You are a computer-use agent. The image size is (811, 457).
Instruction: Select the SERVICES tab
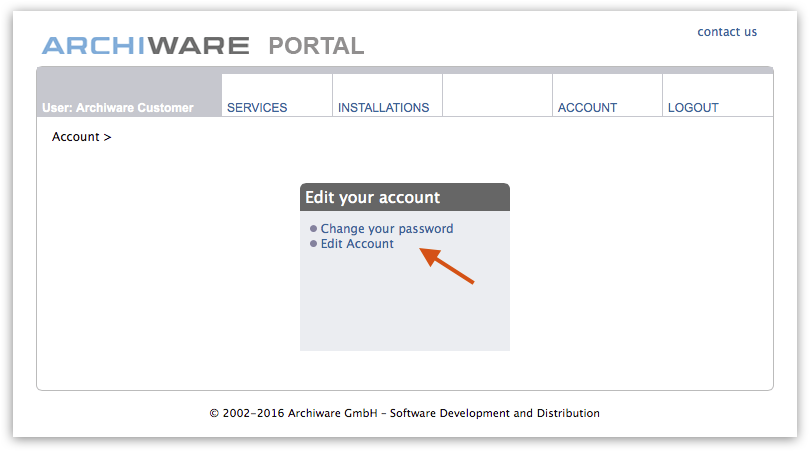(x=257, y=108)
